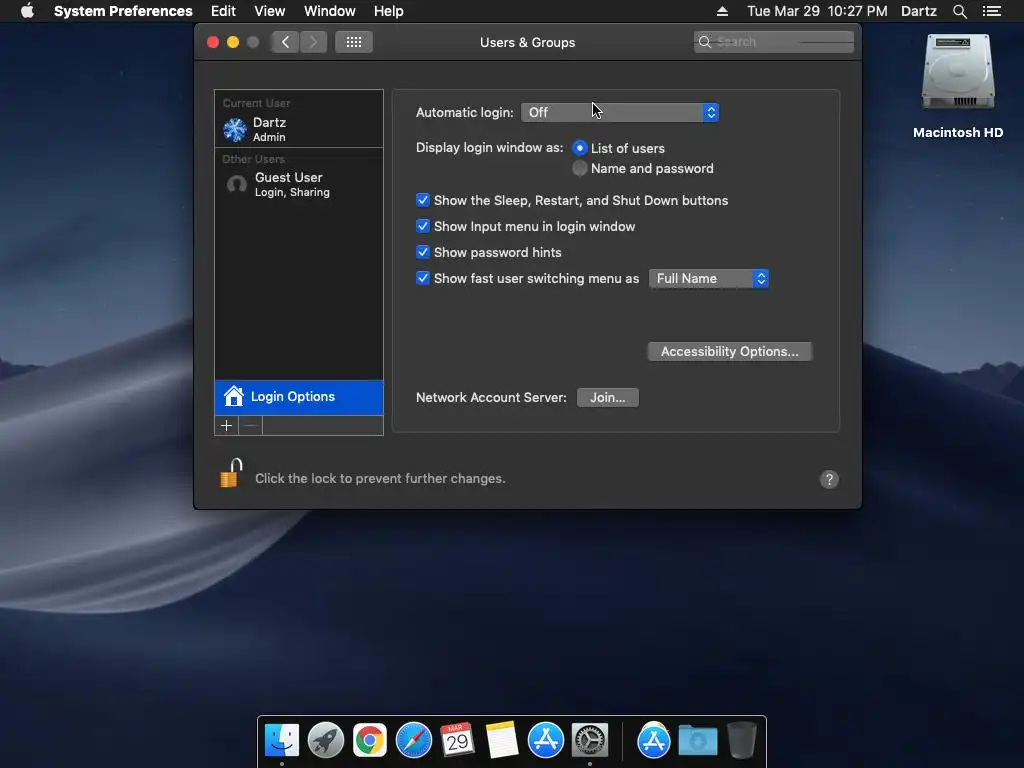Click the Search field in the toolbar
The height and width of the screenshot is (768, 1024).
point(774,42)
